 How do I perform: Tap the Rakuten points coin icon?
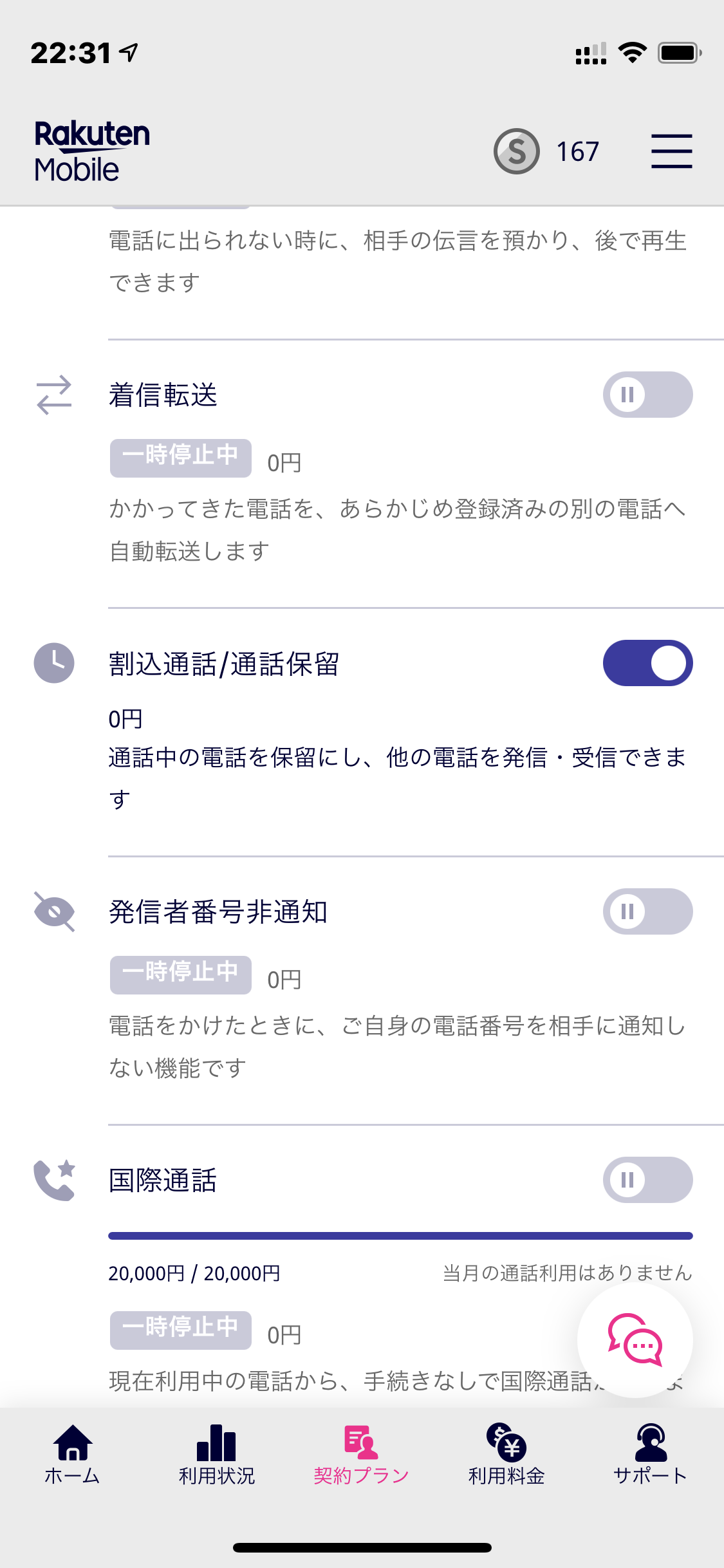point(516,151)
